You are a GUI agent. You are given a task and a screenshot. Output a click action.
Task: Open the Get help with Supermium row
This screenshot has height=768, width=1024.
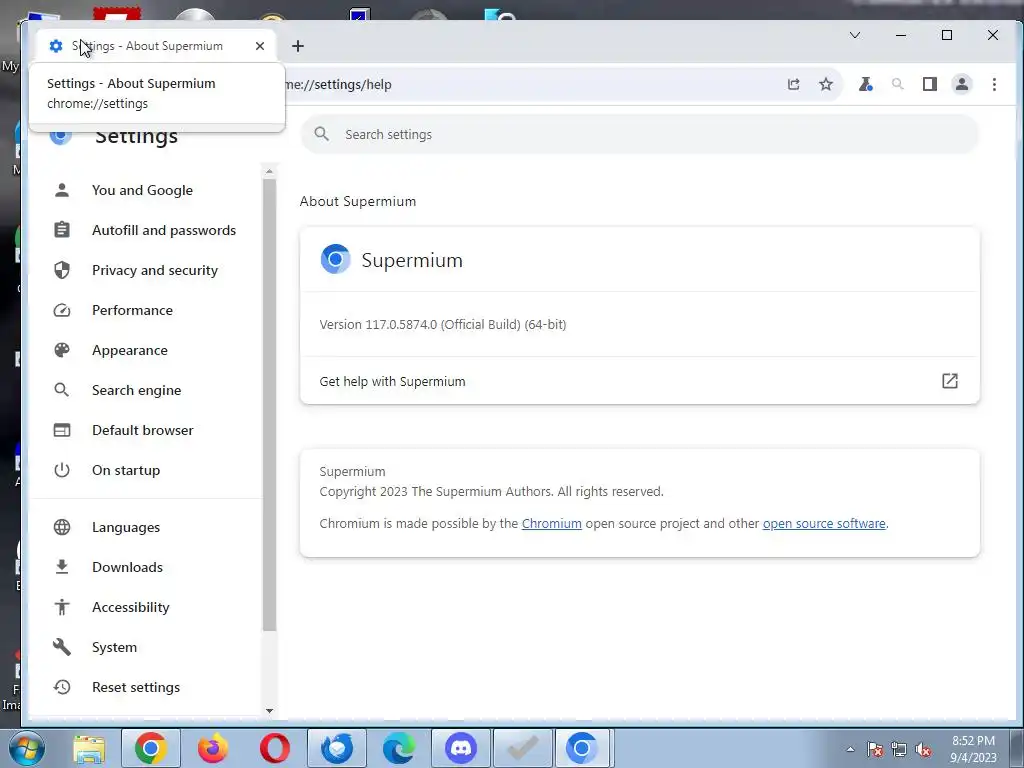pyautogui.click(x=639, y=381)
